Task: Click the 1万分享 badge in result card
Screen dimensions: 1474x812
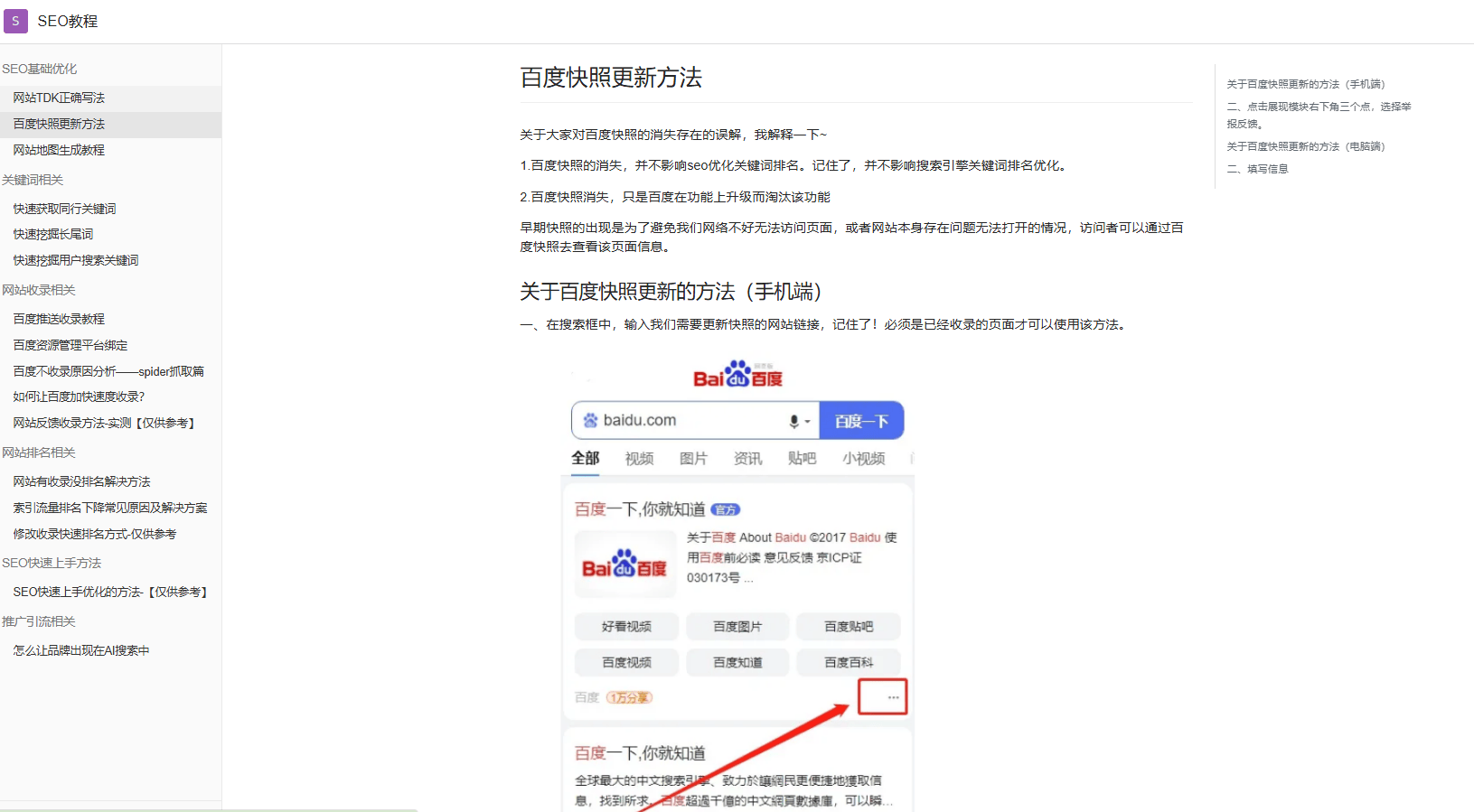Action: (629, 697)
